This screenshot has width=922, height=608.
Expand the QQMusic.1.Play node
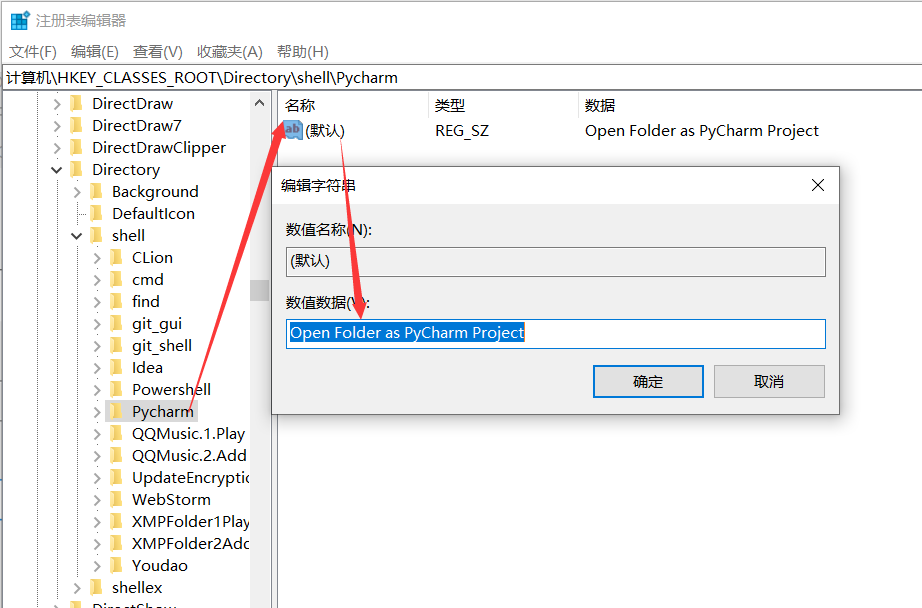point(95,433)
